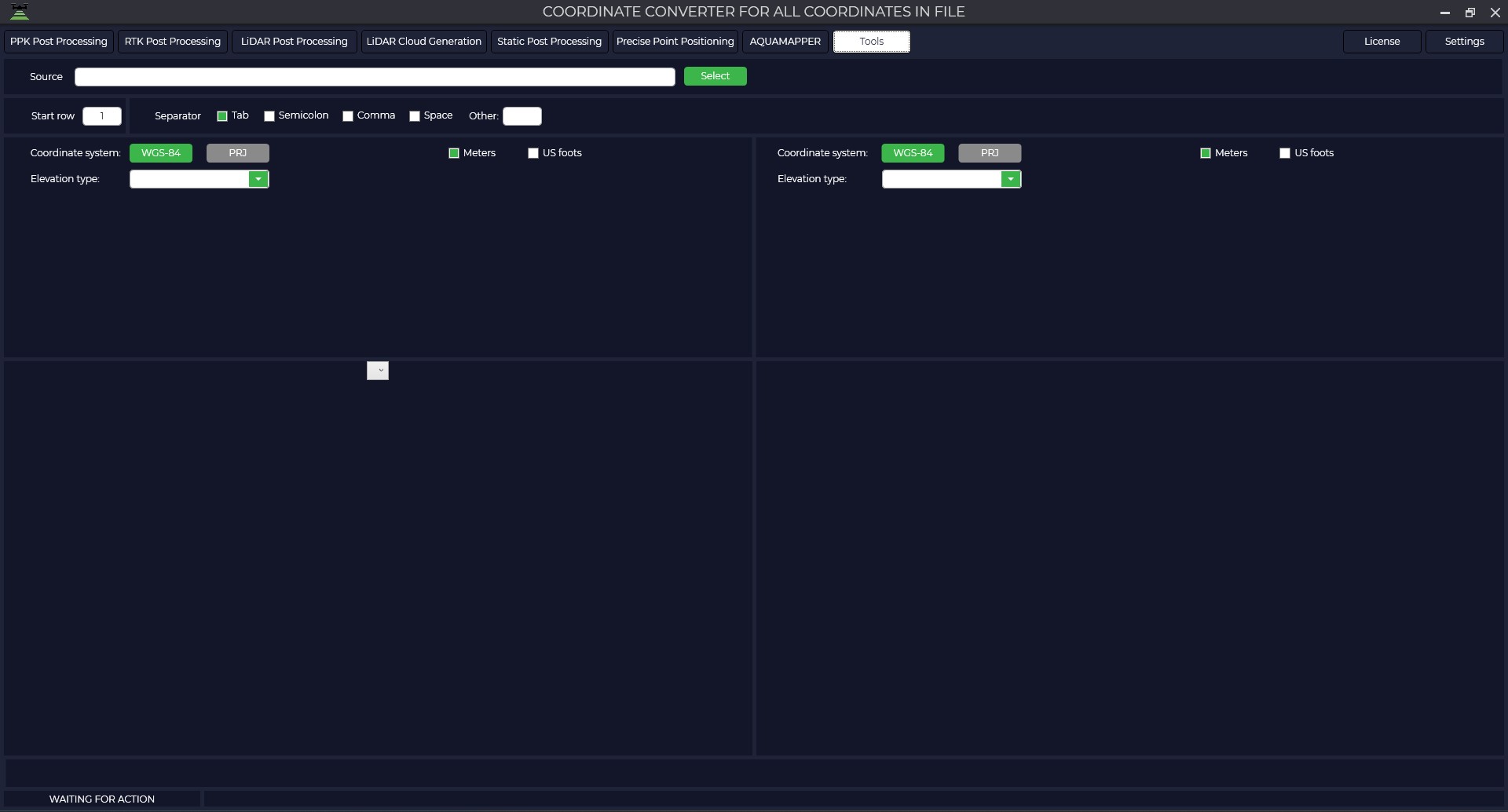Open the Settings page
Viewport: 1508px width, 812px height.
(1465, 42)
